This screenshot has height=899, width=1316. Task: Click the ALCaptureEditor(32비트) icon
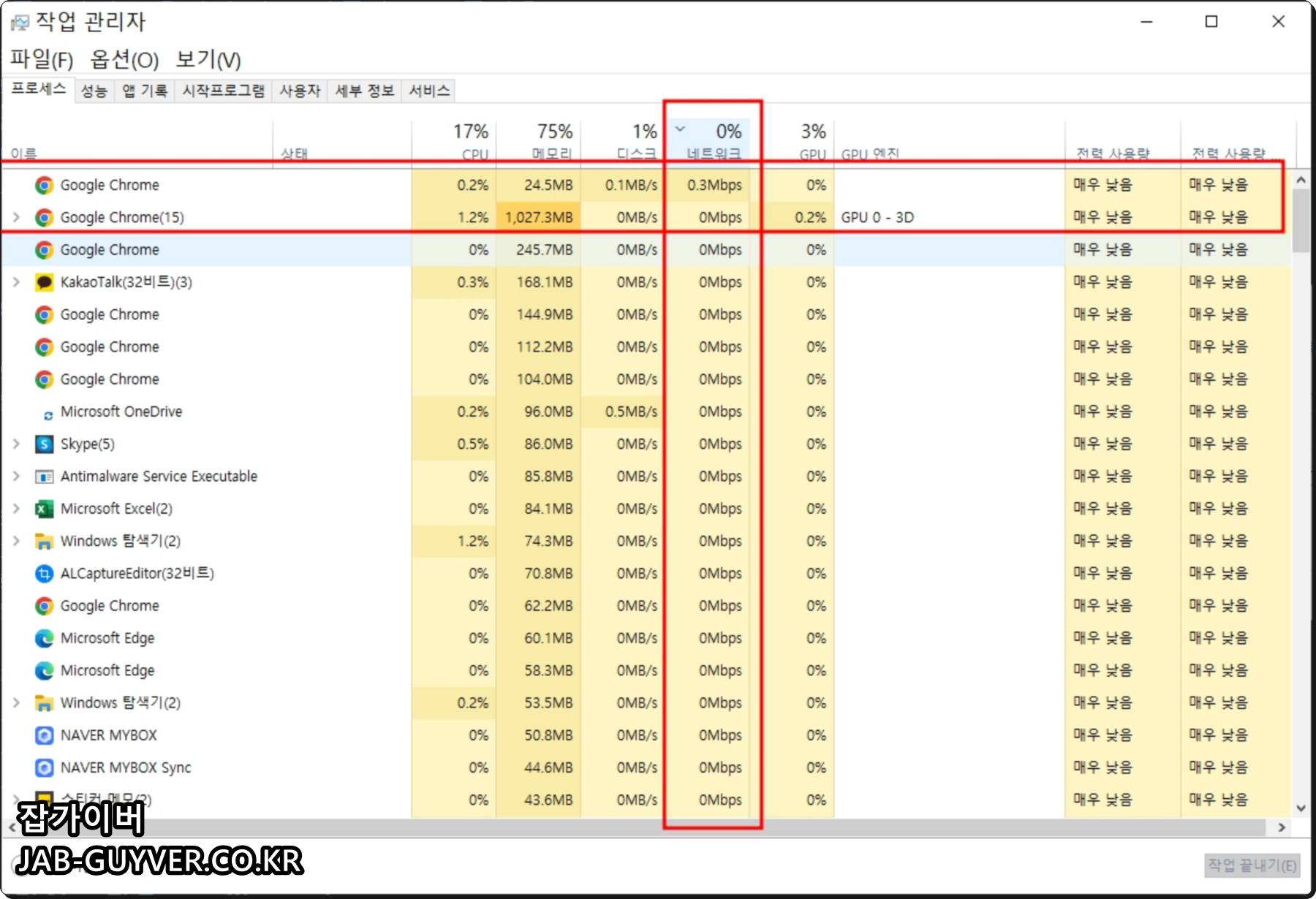tap(44, 574)
